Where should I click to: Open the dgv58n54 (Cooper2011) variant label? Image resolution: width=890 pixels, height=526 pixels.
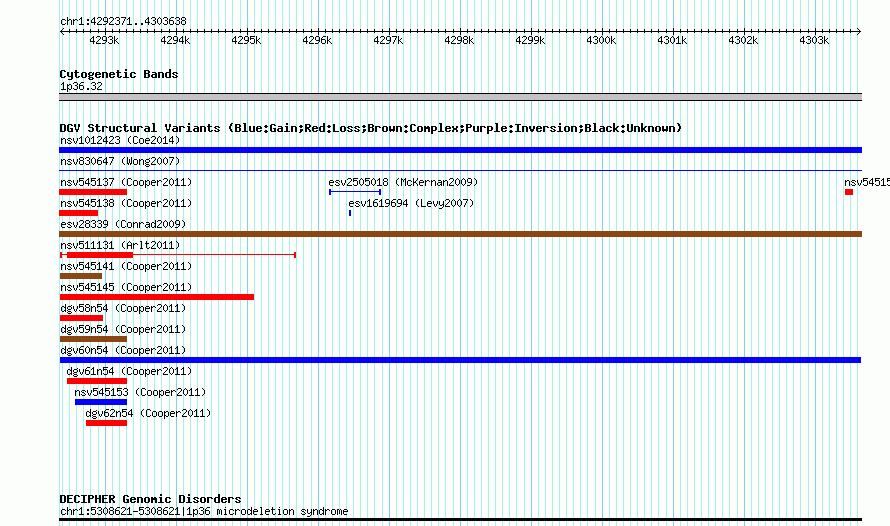click(x=123, y=308)
